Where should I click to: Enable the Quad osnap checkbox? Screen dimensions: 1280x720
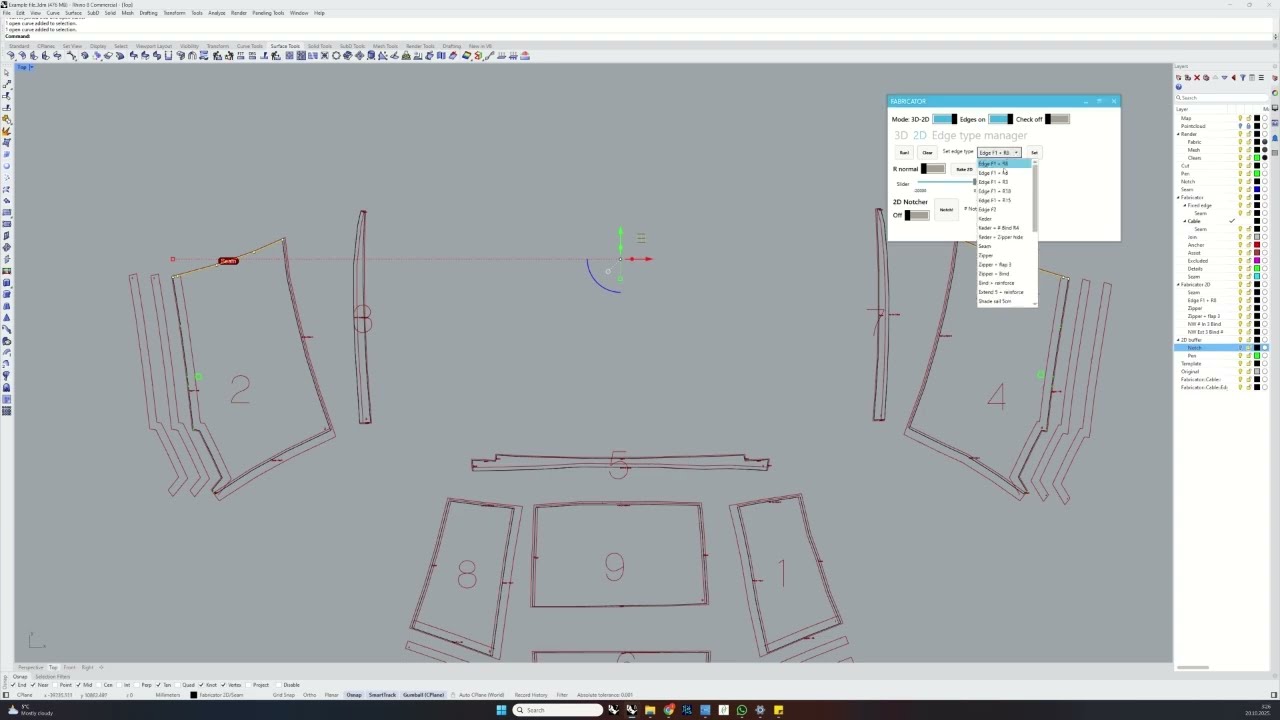(177, 685)
